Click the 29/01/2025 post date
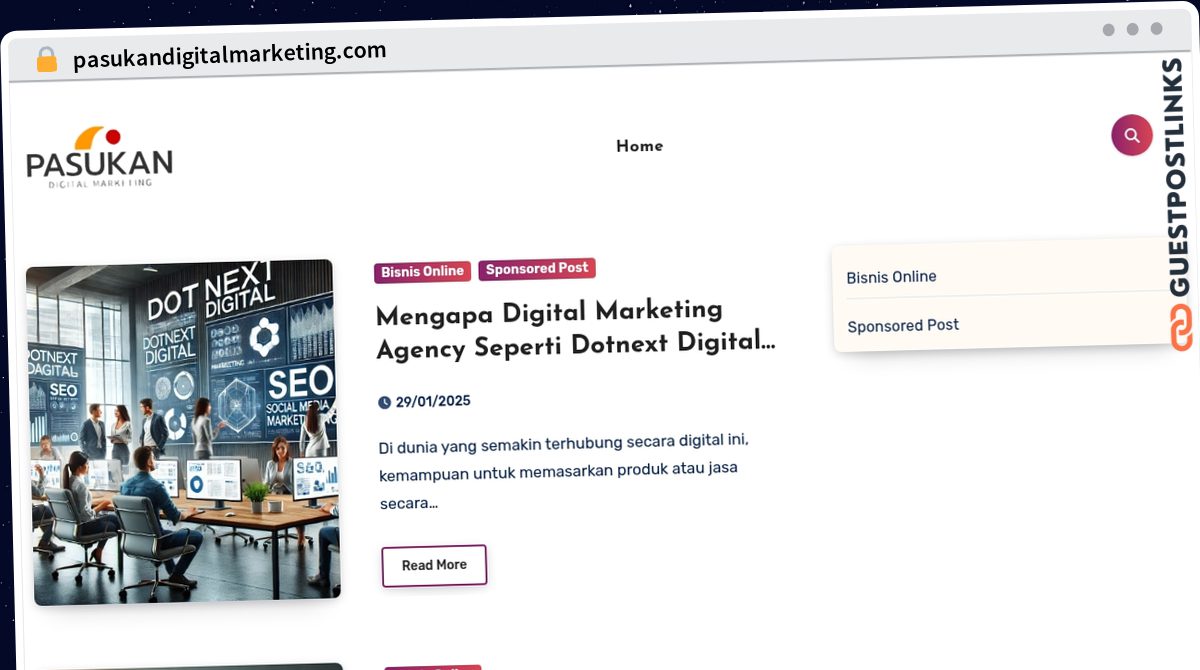 click(x=433, y=401)
